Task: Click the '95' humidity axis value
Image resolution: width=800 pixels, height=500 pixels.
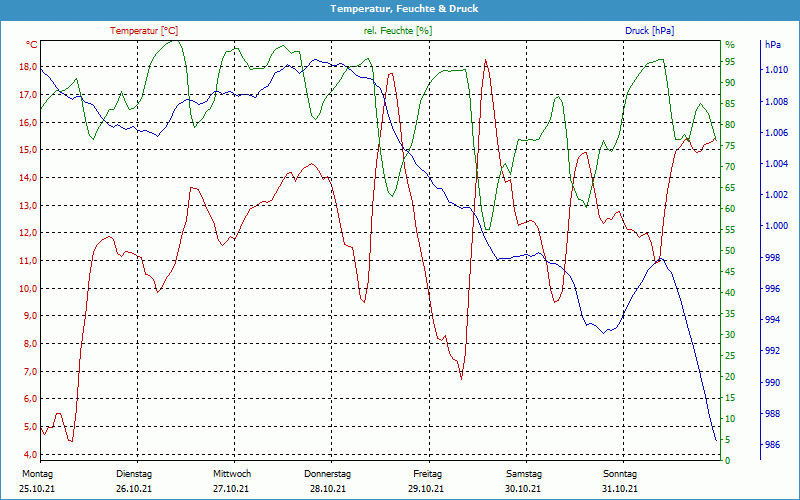Action: tap(730, 62)
